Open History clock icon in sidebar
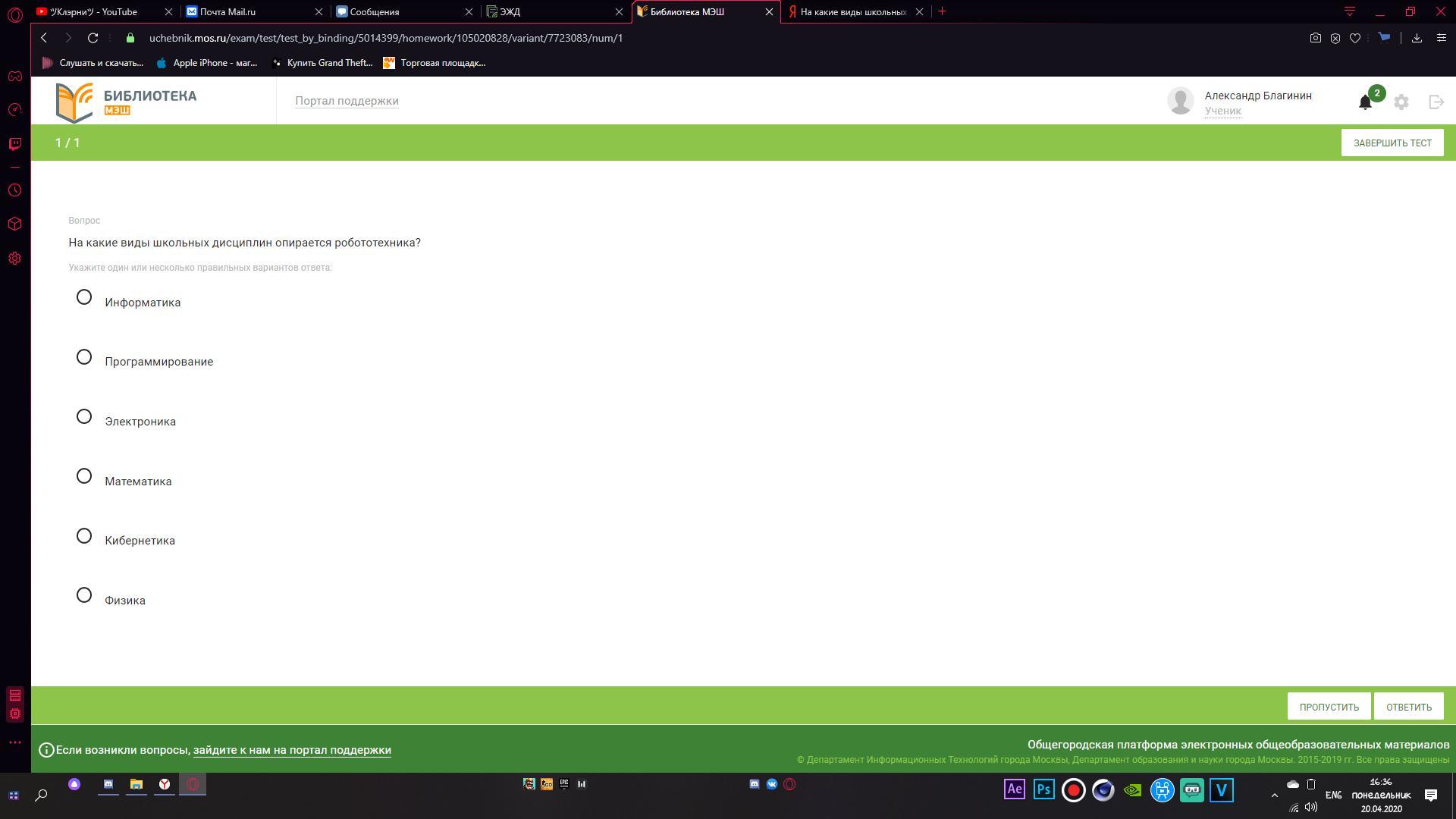 (x=15, y=190)
